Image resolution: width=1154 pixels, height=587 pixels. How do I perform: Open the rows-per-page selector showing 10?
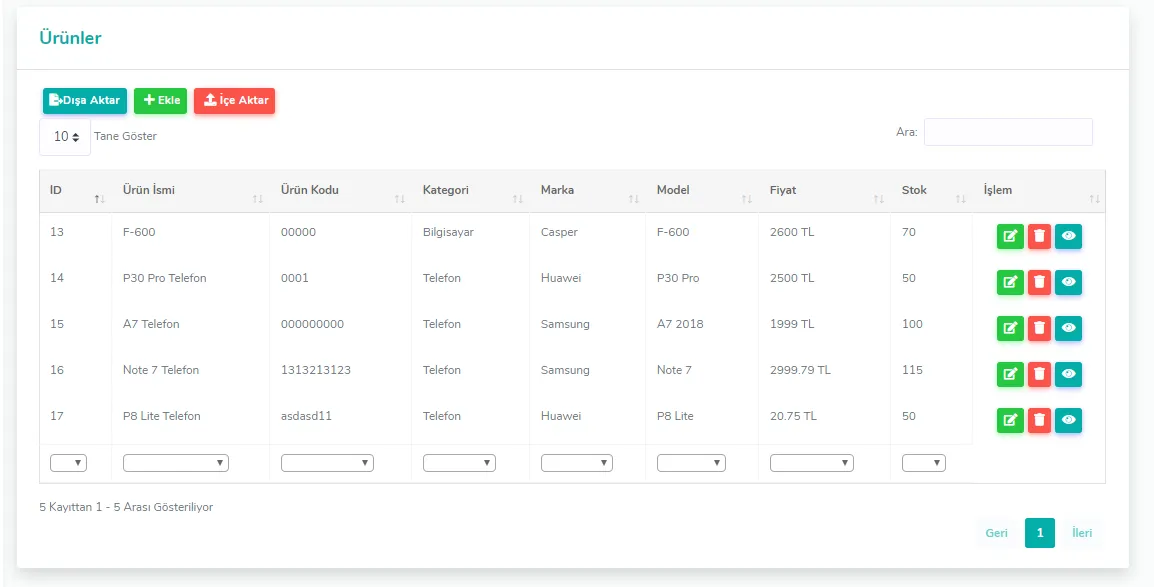pos(66,137)
